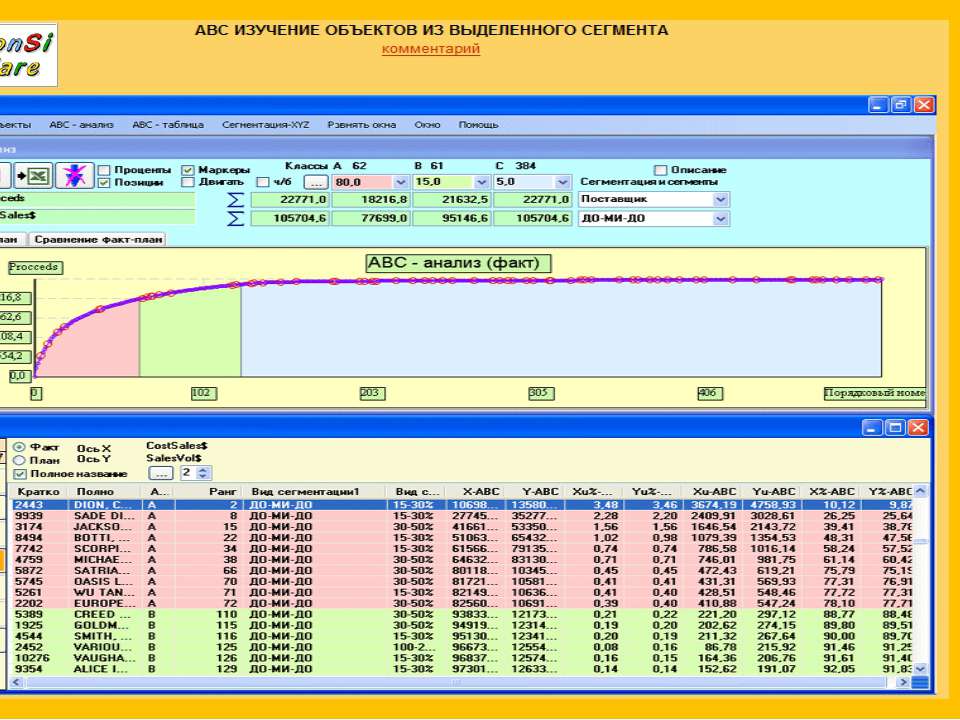Viewport: 960px width, 720px height.
Task: Select the DION, C... table row
Action: (462, 505)
